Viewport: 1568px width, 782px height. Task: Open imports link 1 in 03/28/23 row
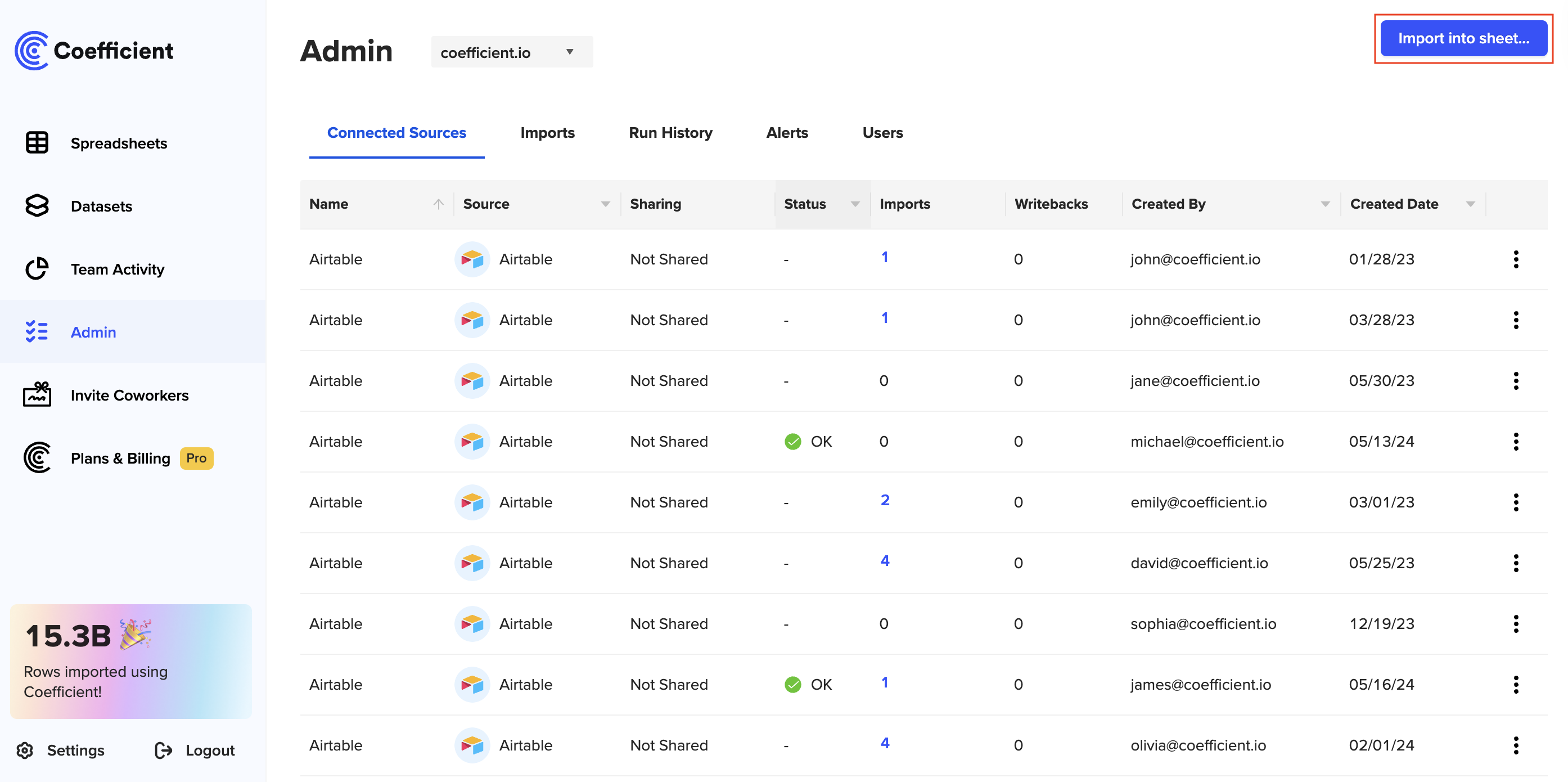coord(885,318)
